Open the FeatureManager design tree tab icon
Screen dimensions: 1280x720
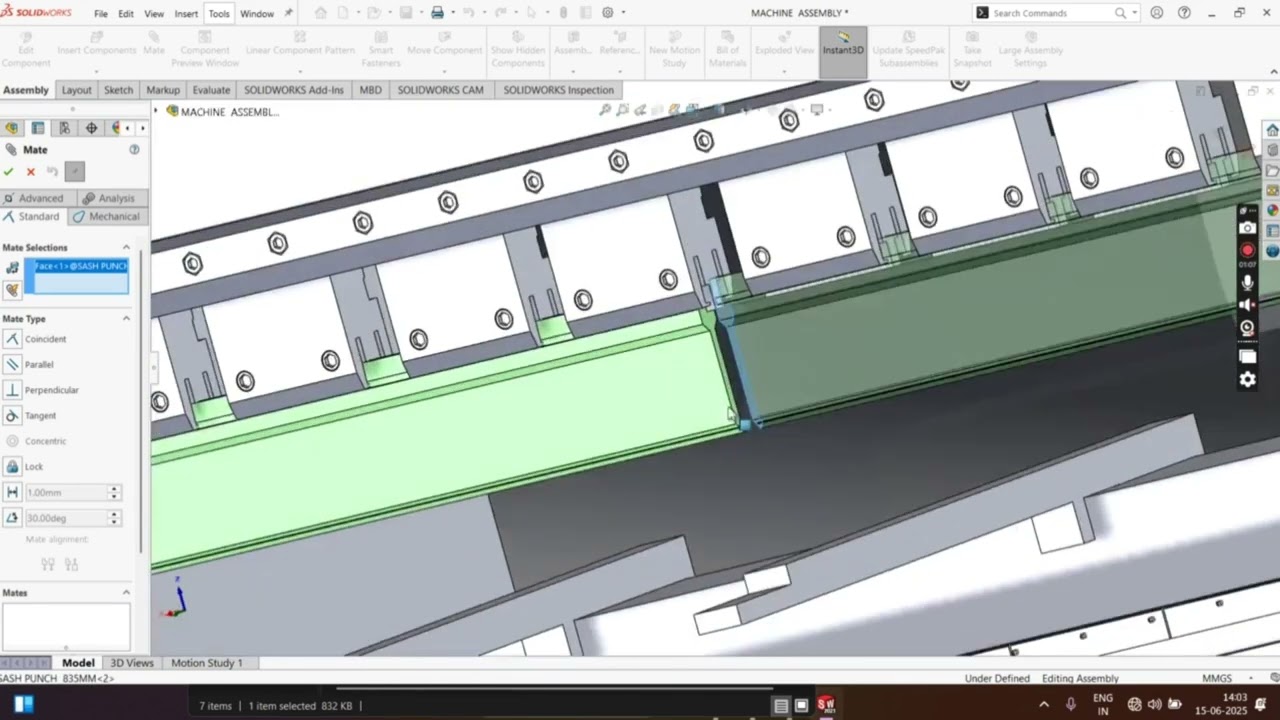pos(12,128)
